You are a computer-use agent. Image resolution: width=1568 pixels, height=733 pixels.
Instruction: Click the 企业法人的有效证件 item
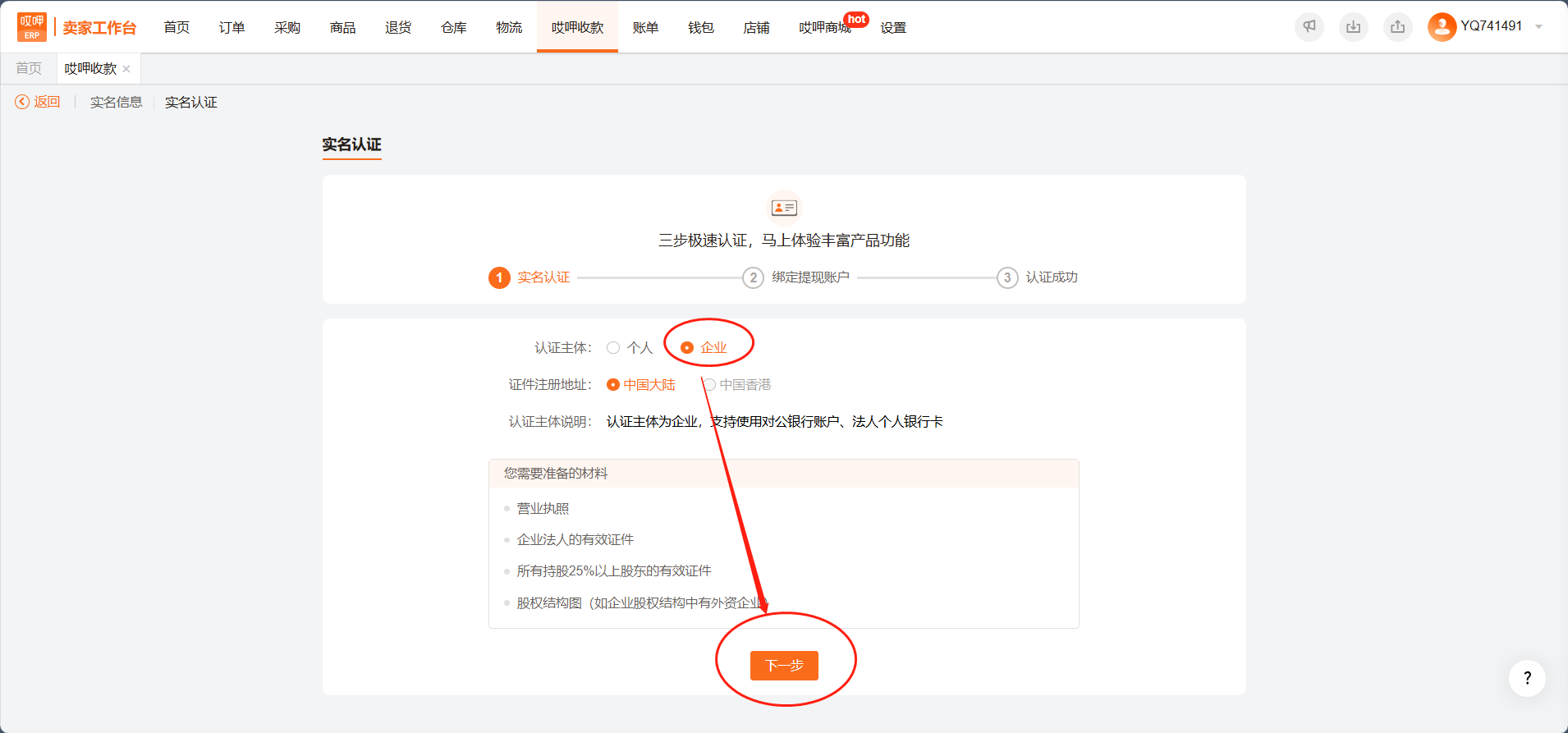tap(575, 539)
